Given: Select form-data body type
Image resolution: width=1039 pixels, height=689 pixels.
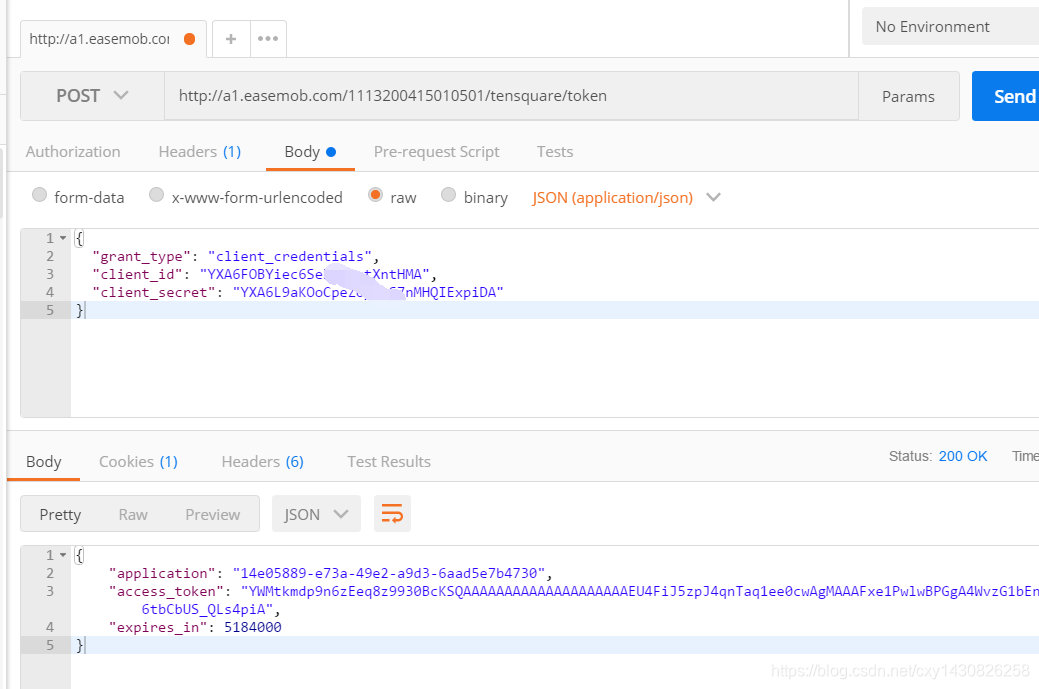Looking at the screenshot, I should coord(40,195).
